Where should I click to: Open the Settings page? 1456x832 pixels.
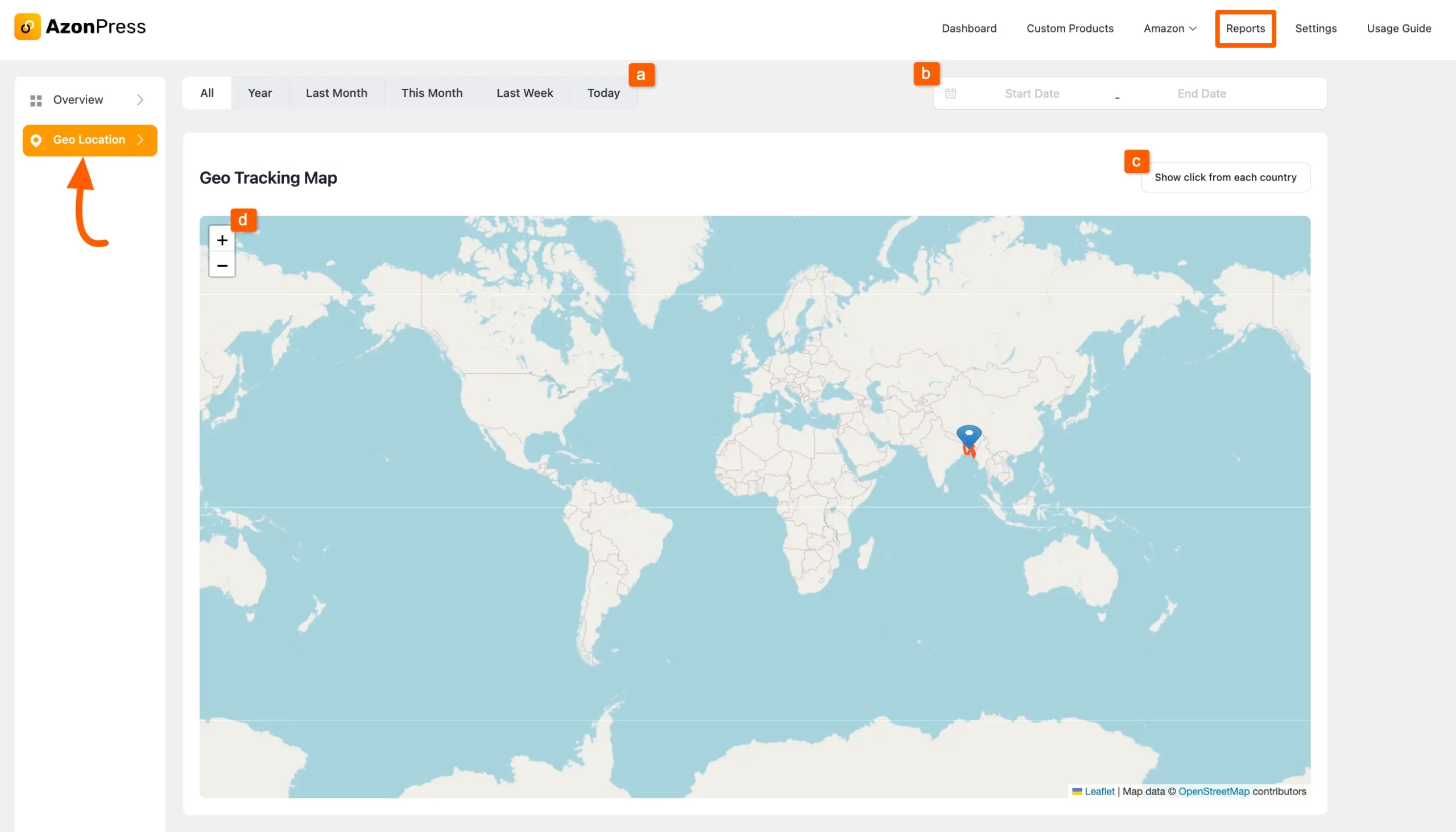[1316, 28]
